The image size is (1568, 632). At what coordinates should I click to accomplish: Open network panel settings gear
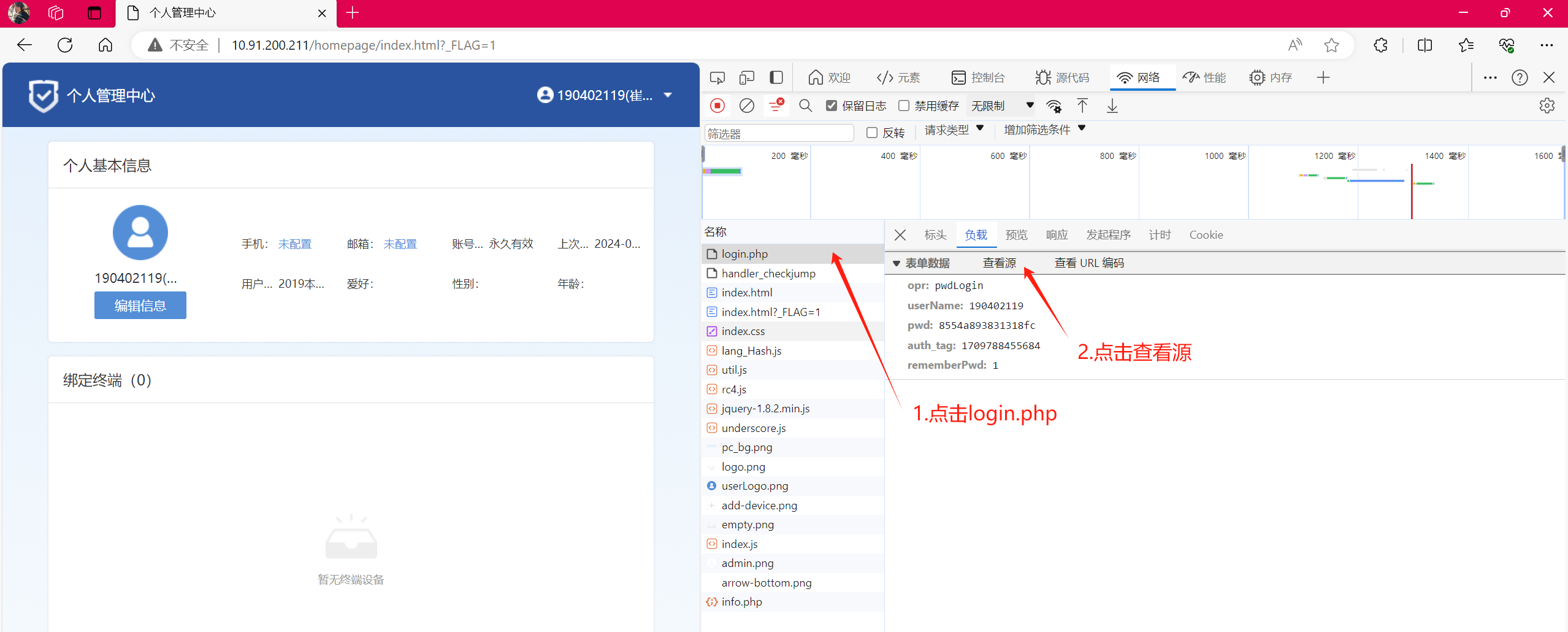(x=1547, y=106)
